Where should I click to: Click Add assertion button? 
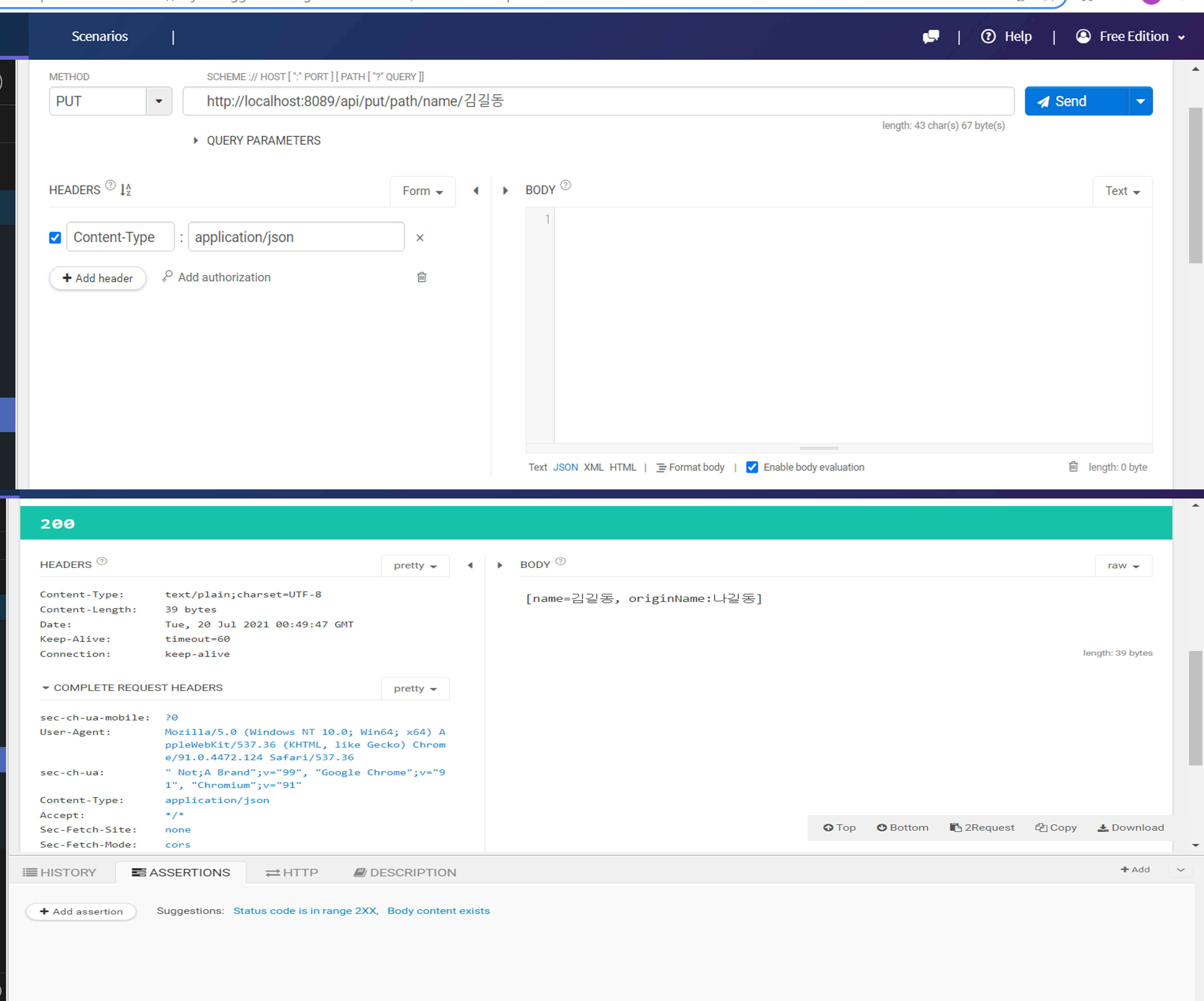(81, 911)
